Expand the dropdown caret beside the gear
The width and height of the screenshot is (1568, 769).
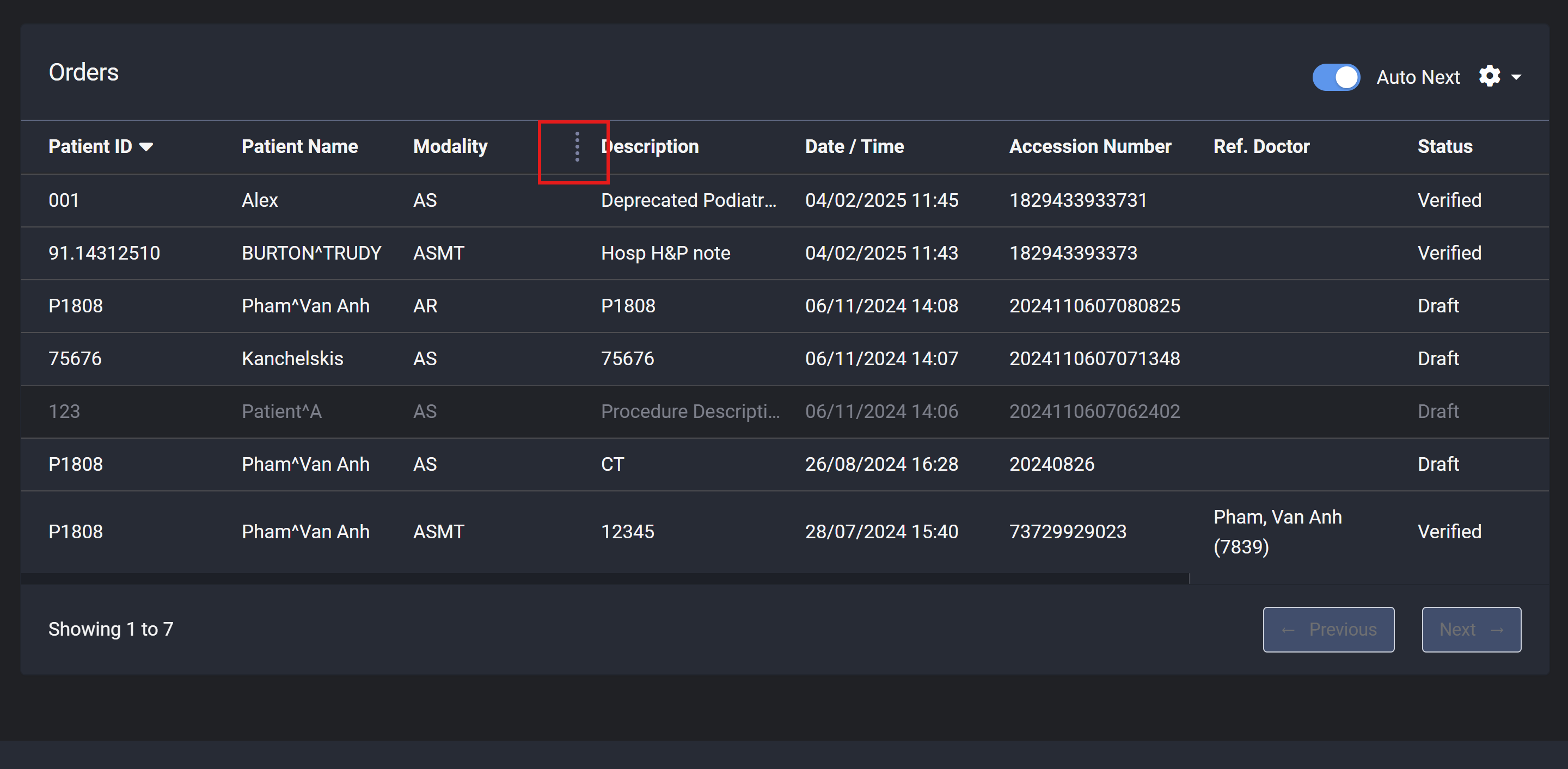tap(1516, 77)
